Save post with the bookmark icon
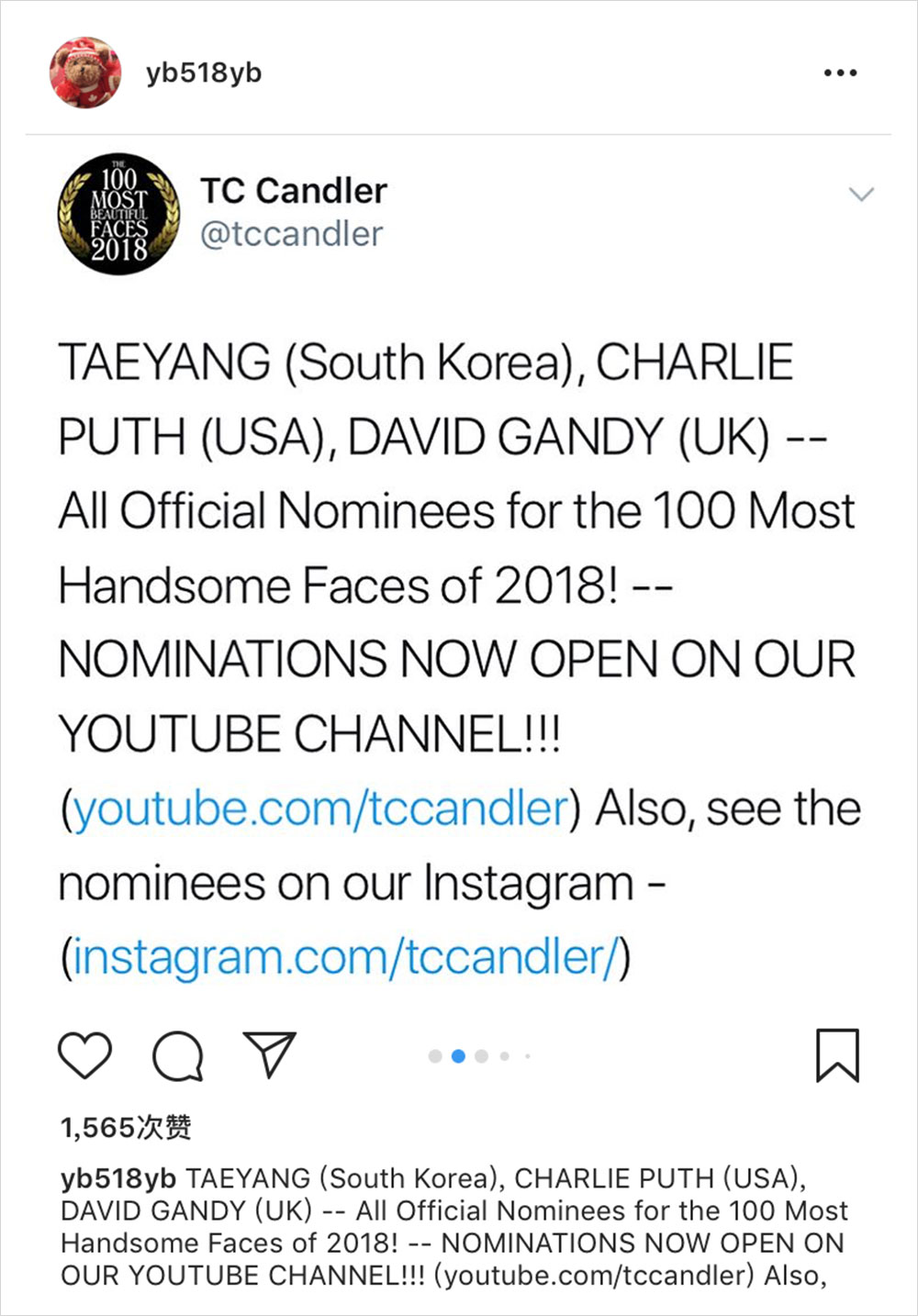 pyautogui.click(x=837, y=1055)
